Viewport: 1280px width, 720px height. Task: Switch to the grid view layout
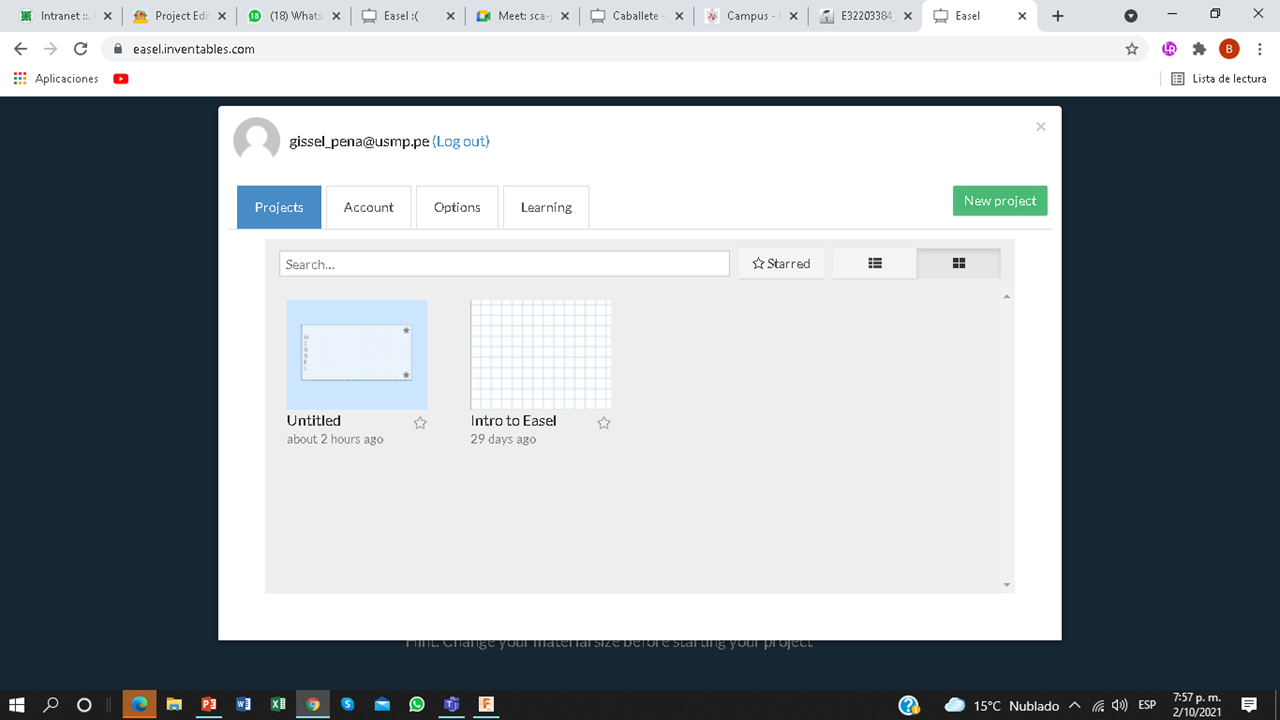coord(959,263)
